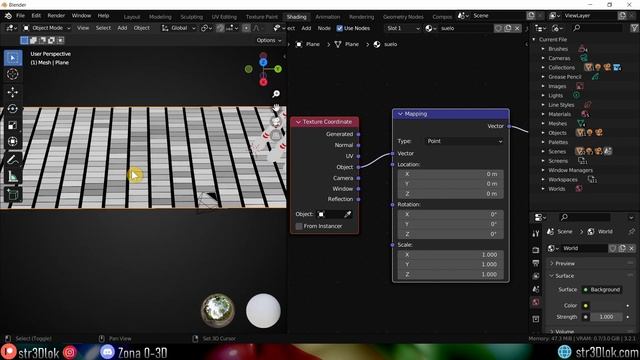Collapse the Mapping node
The image size is (640, 360).
click(x=400, y=114)
